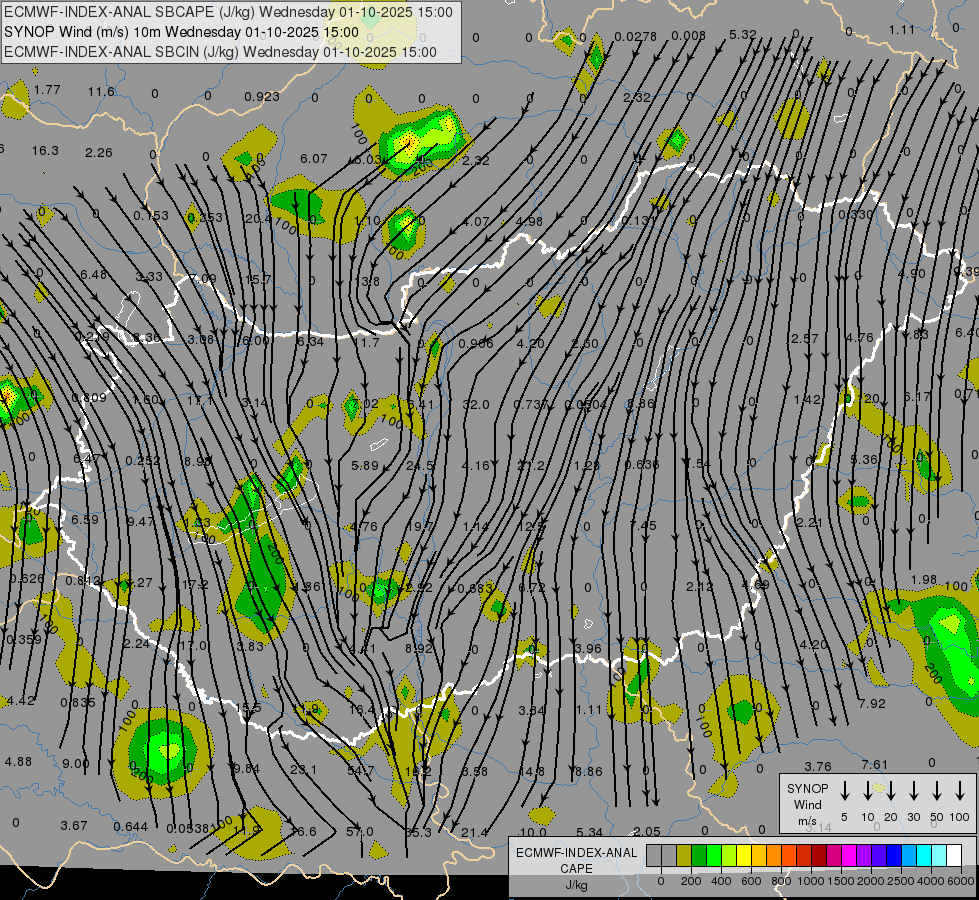The height and width of the screenshot is (900, 979).
Task: Click the map value 9.84
Action: click(245, 768)
